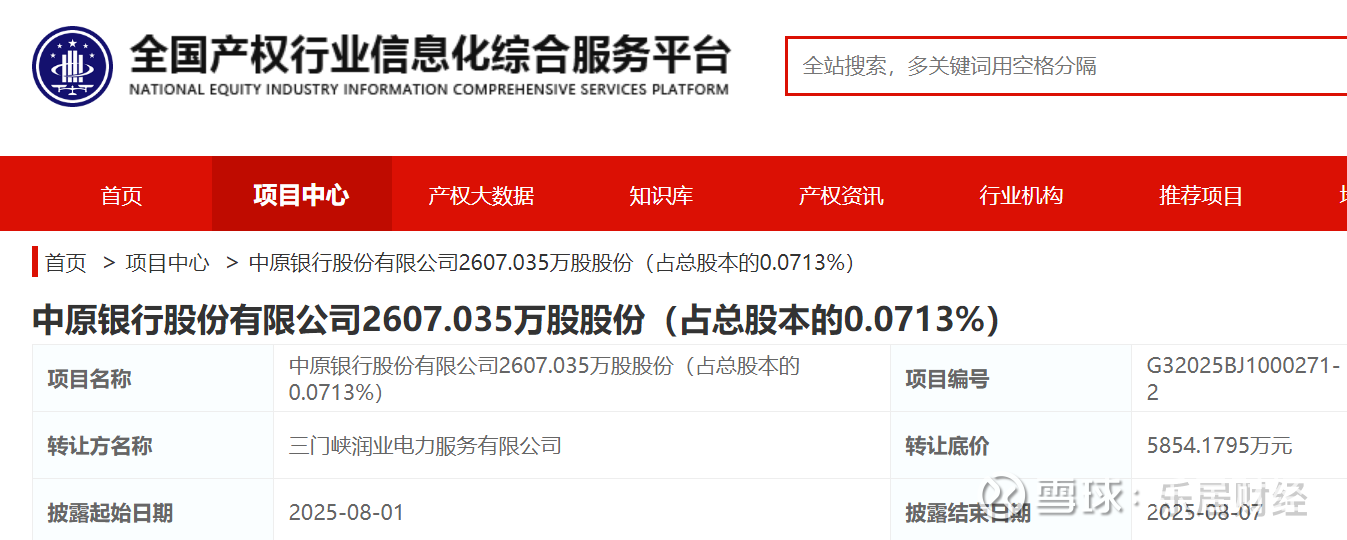Click the platform logo emblem

coord(72,66)
